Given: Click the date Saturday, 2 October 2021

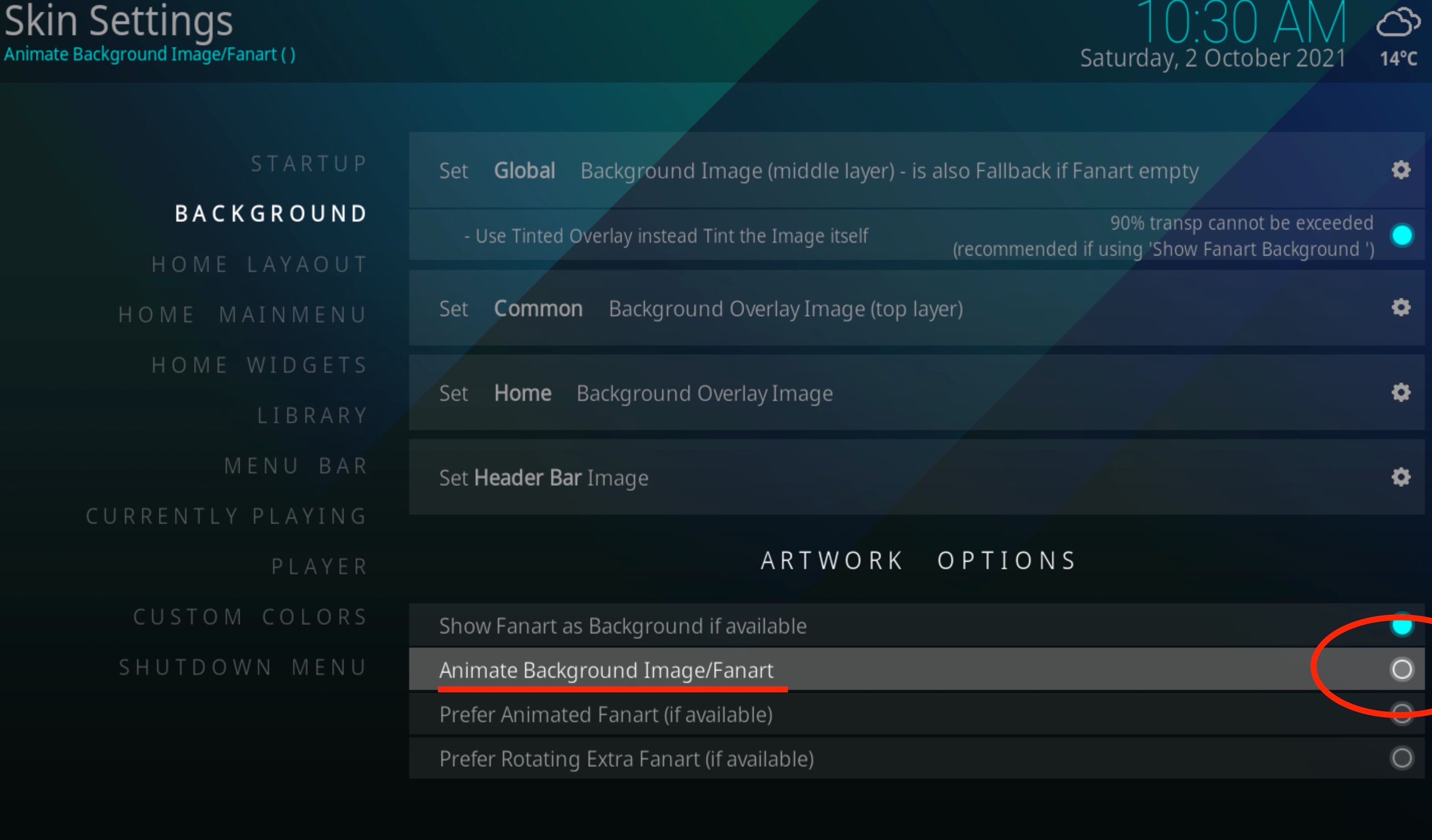Looking at the screenshot, I should [1213, 58].
